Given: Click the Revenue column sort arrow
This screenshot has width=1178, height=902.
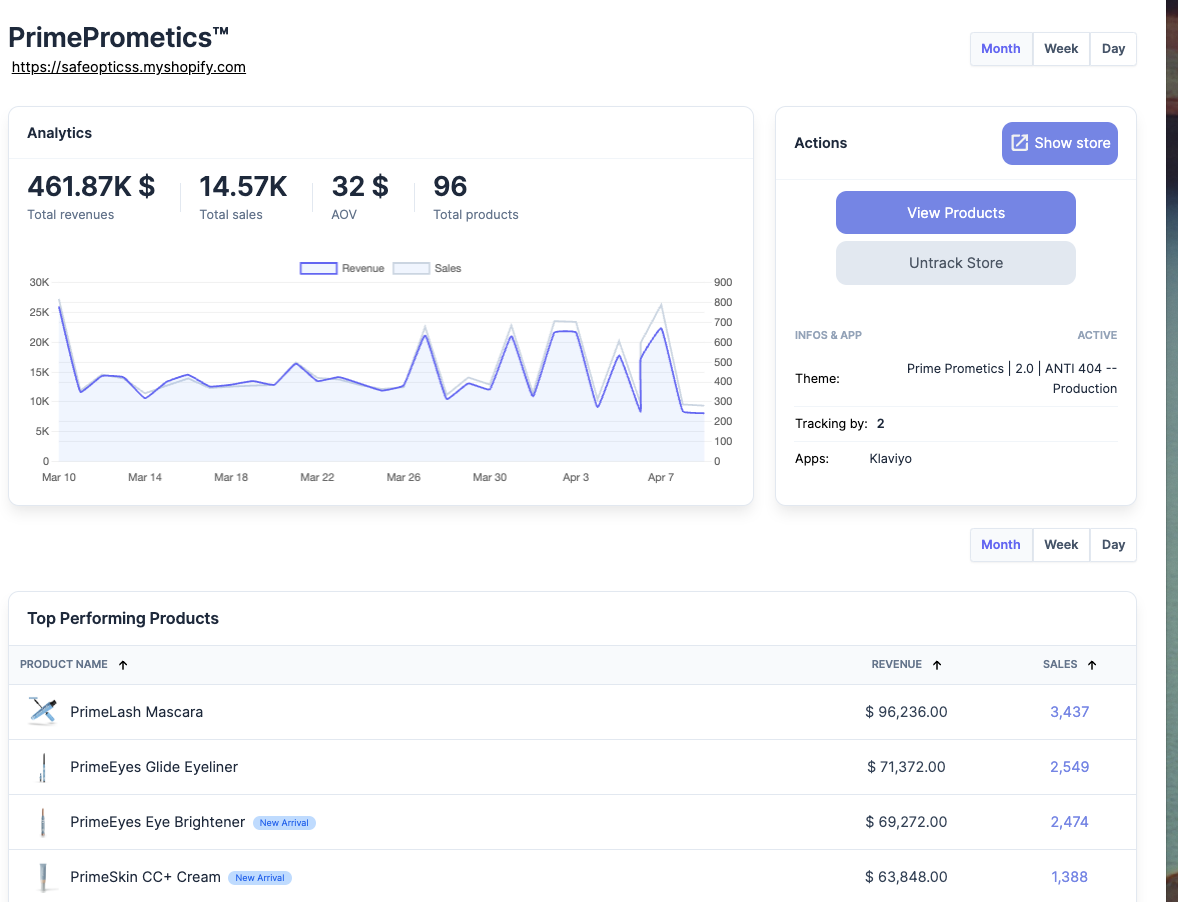Looking at the screenshot, I should click(937, 665).
